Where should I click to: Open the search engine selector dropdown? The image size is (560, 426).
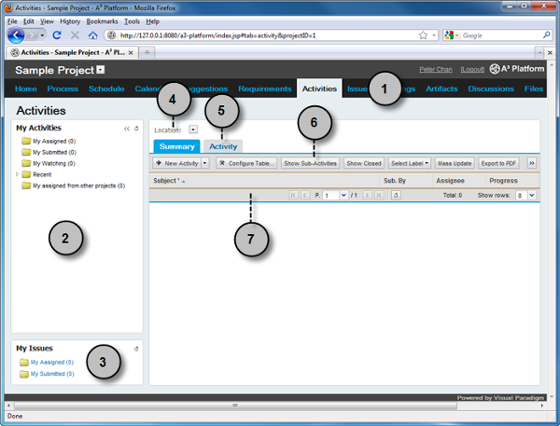(x=452, y=35)
